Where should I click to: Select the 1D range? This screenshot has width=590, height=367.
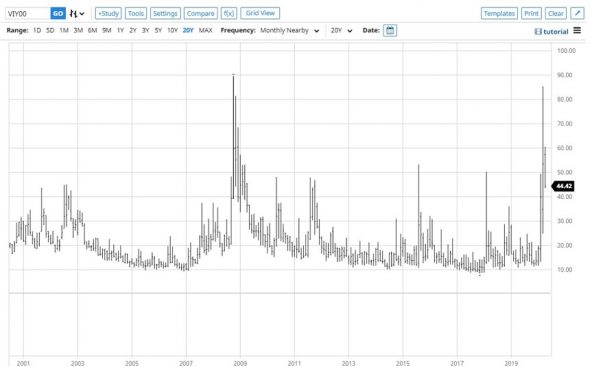[37, 30]
